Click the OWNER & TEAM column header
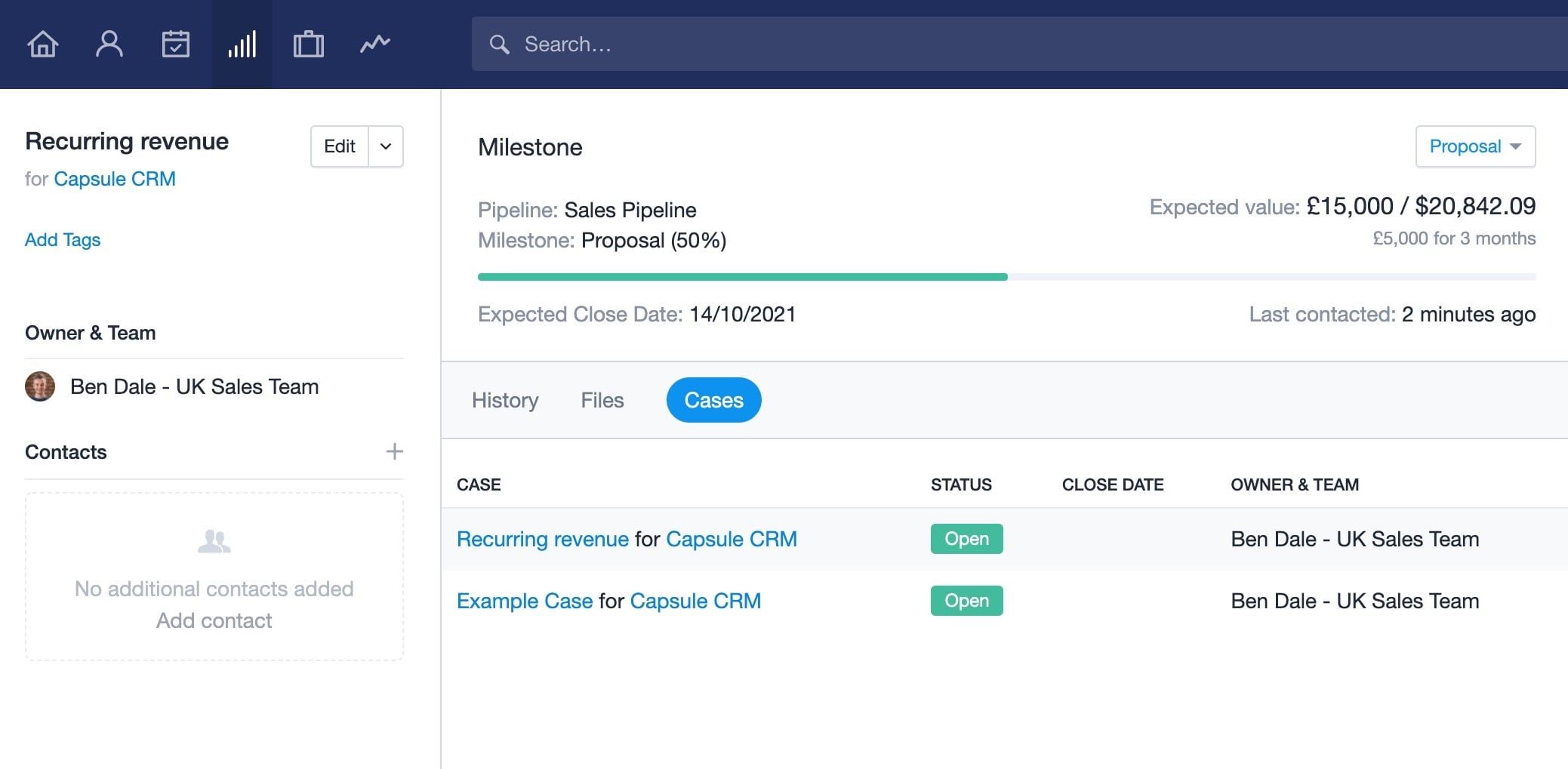Image resolution: width=1568 pixels, height=769 pixels. coord(1295,484)
